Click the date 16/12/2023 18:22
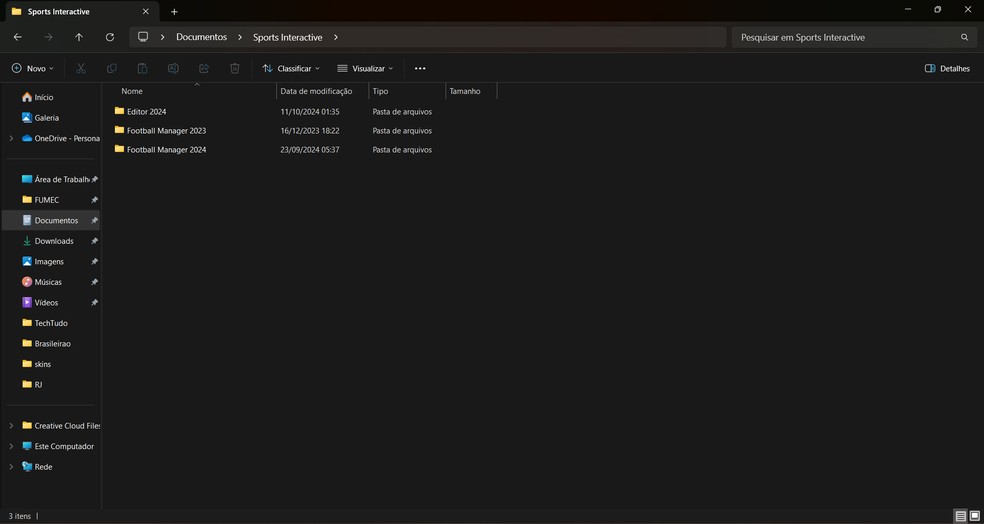The height and width of the screenshot is (524, 984). 310,131
